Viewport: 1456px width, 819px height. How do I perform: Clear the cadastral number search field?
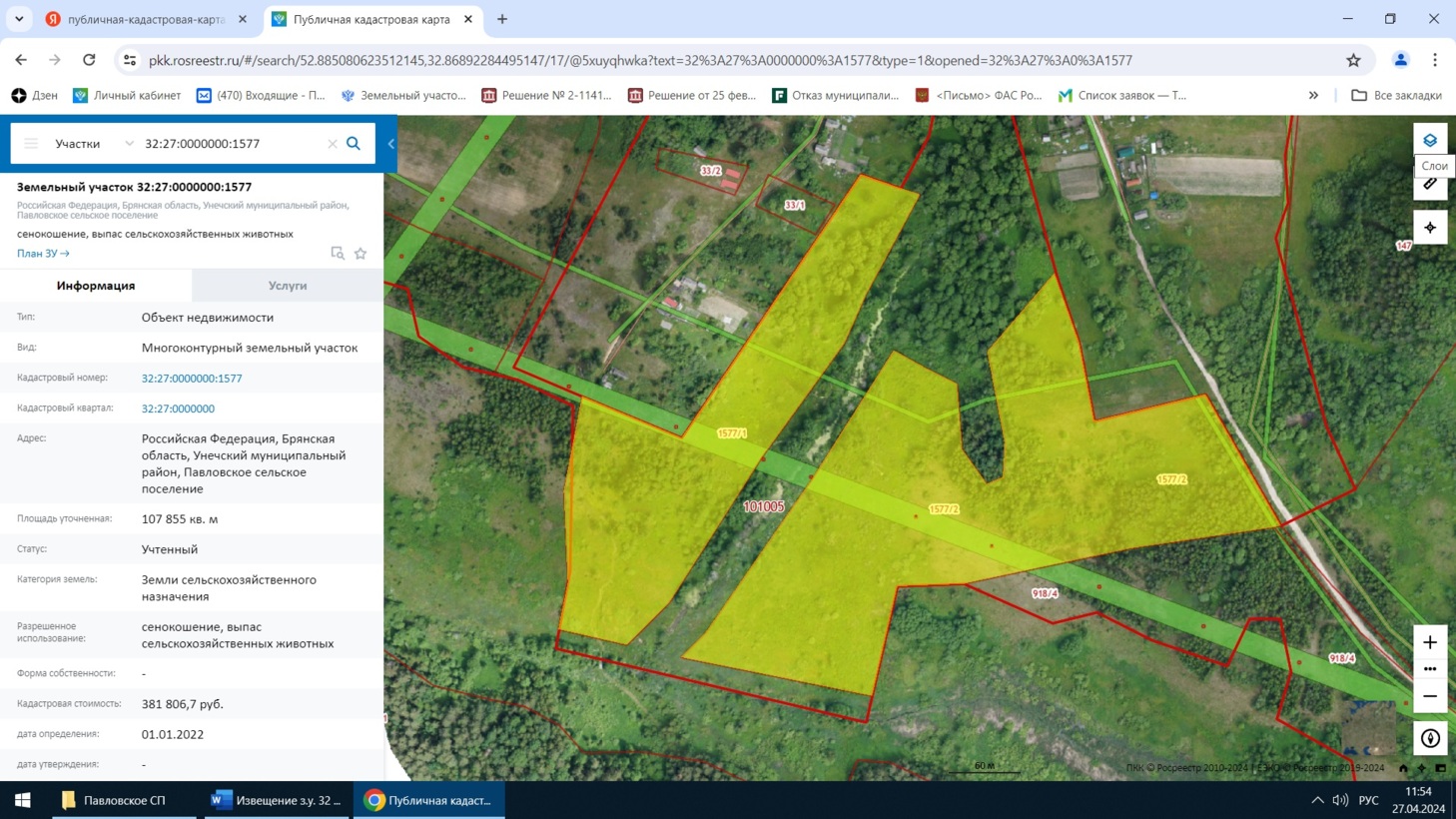coord(333,144)
